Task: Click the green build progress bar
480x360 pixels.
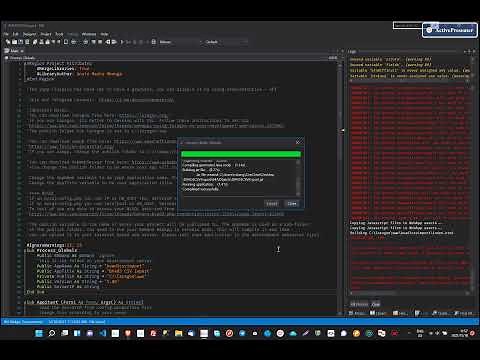Action: point(241,154)
